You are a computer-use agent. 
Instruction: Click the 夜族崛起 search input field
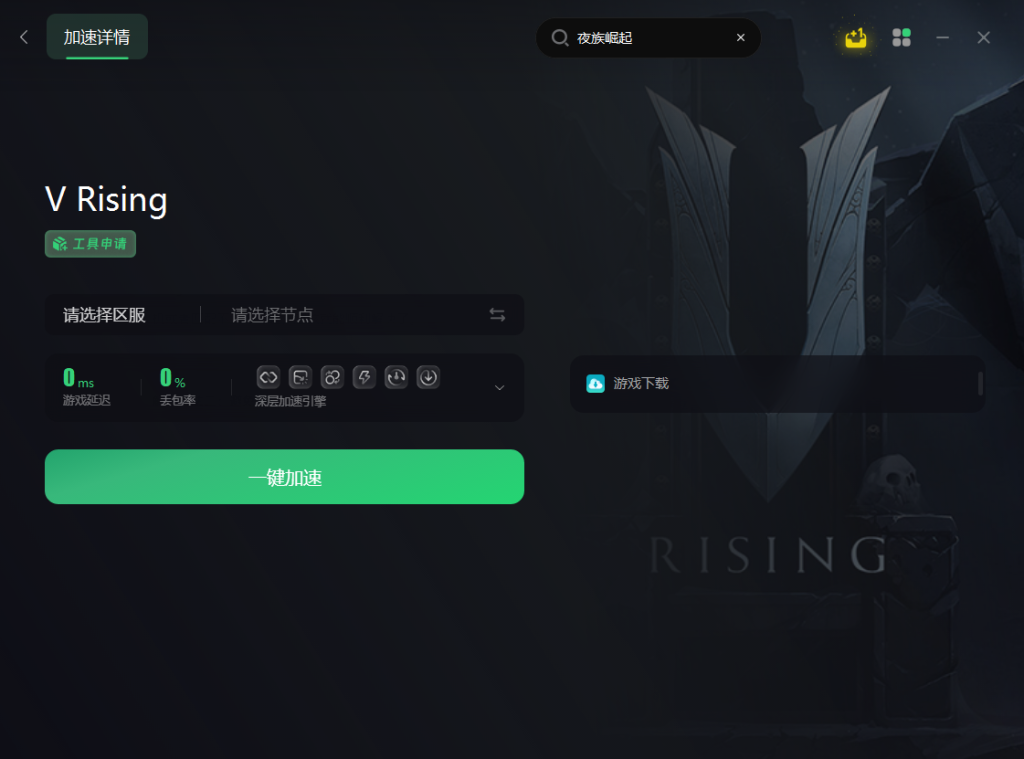click(648, 38)
